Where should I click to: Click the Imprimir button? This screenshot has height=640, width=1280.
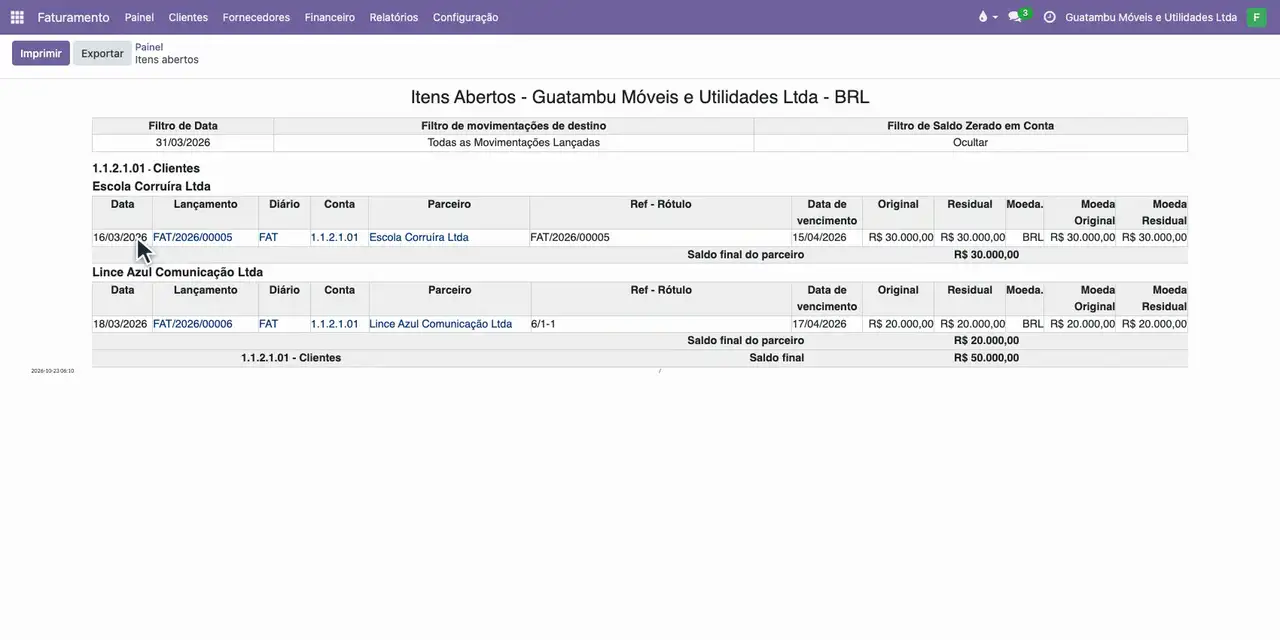41,53
